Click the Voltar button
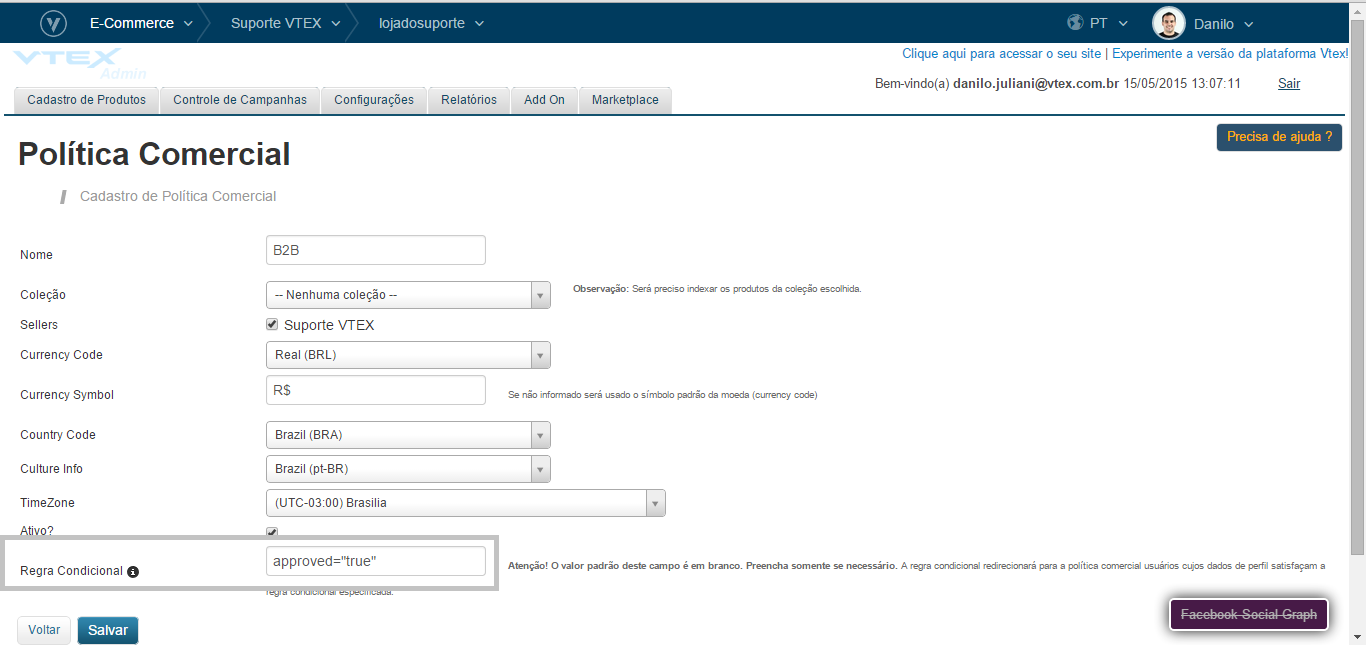This screenshot has height=645, width=1366. click(44, 630)
